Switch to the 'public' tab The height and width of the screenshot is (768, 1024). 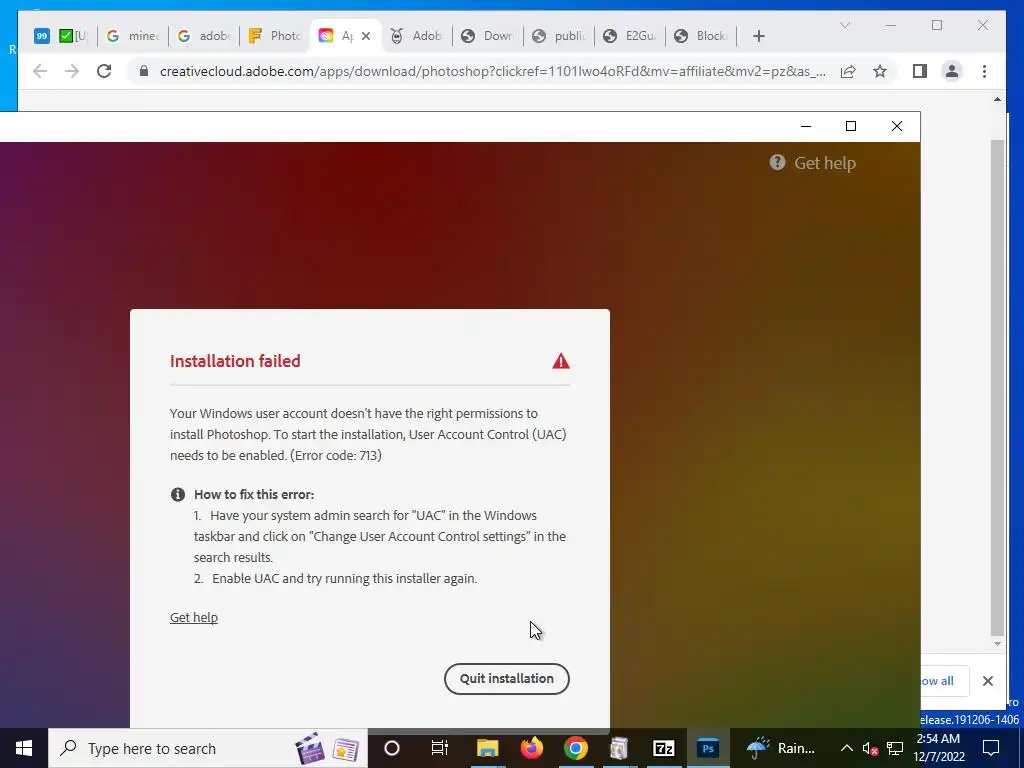(x=559, y=36)
